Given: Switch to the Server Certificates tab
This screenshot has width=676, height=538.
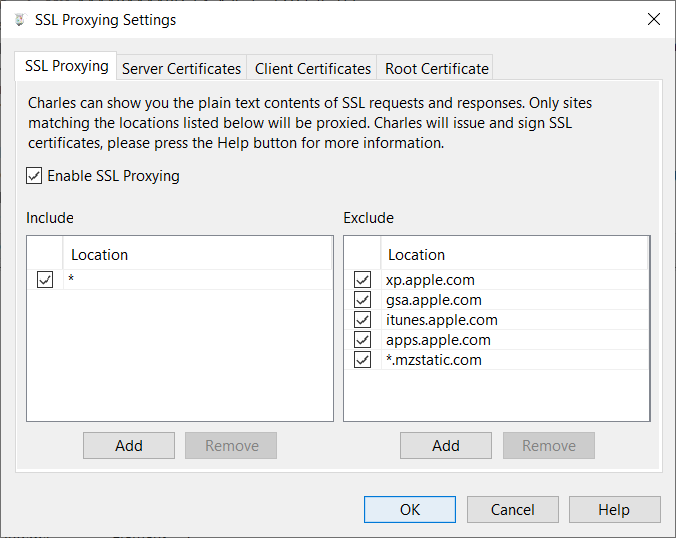Looking at the screenshot, I should pyautogui.click(x=181, y=69).
